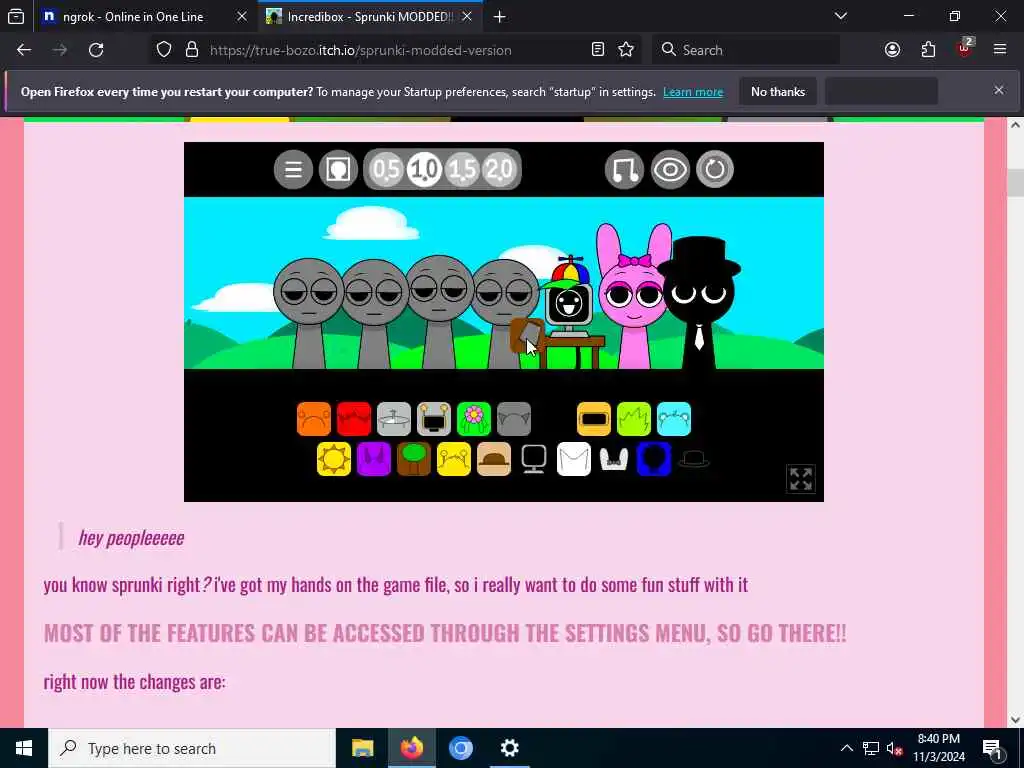This screenshot has width=1024, height=768.
Task: Set playback speed to 1.0
Action: tap(424, 170)
